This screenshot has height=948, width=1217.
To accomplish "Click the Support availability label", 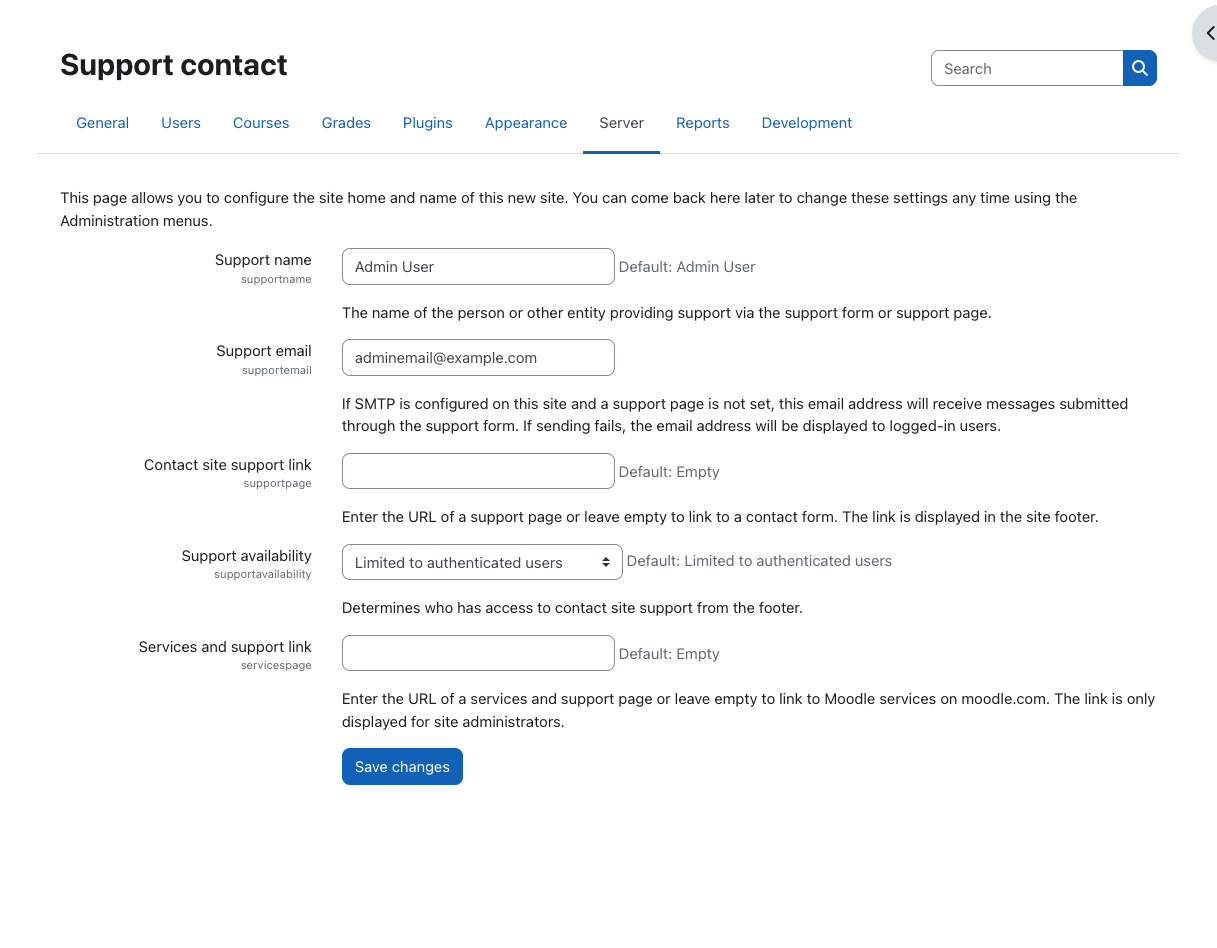I will (246, 556).
